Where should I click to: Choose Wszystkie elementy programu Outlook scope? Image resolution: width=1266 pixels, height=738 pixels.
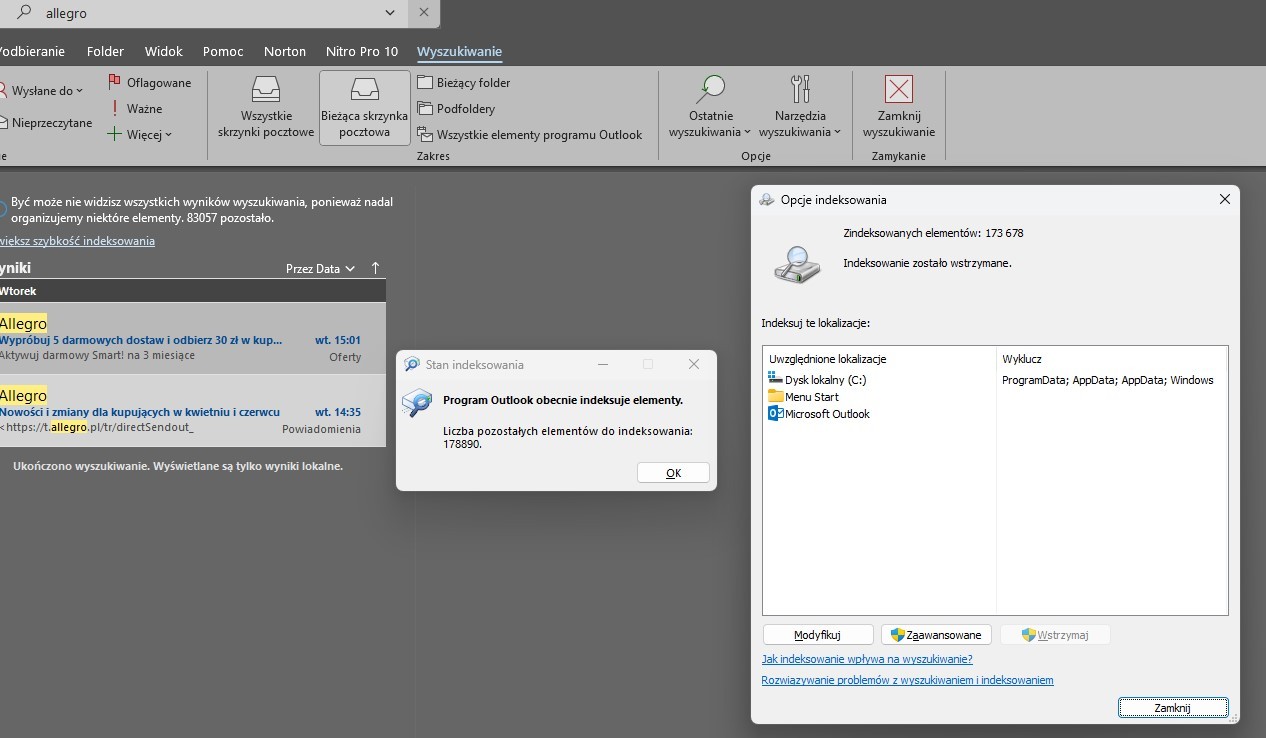pos(530,135)
